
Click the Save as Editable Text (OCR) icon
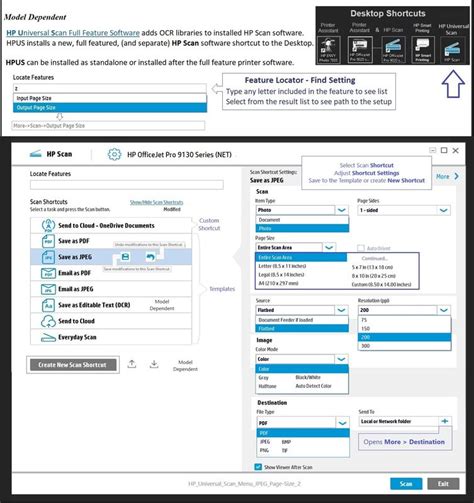coord(48,305)
